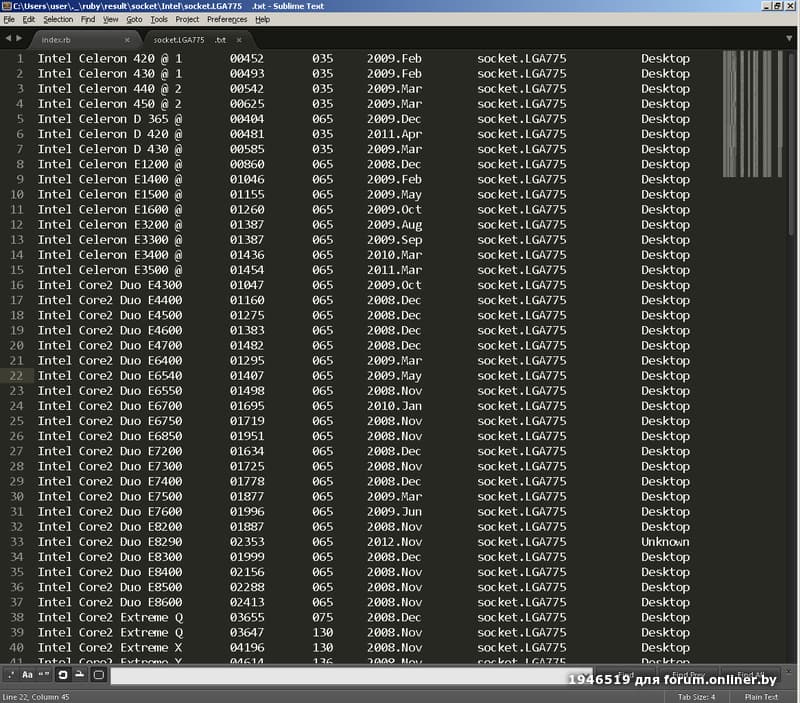
Task: Click the date 2009.Sep on line 13
Action: 394,240
